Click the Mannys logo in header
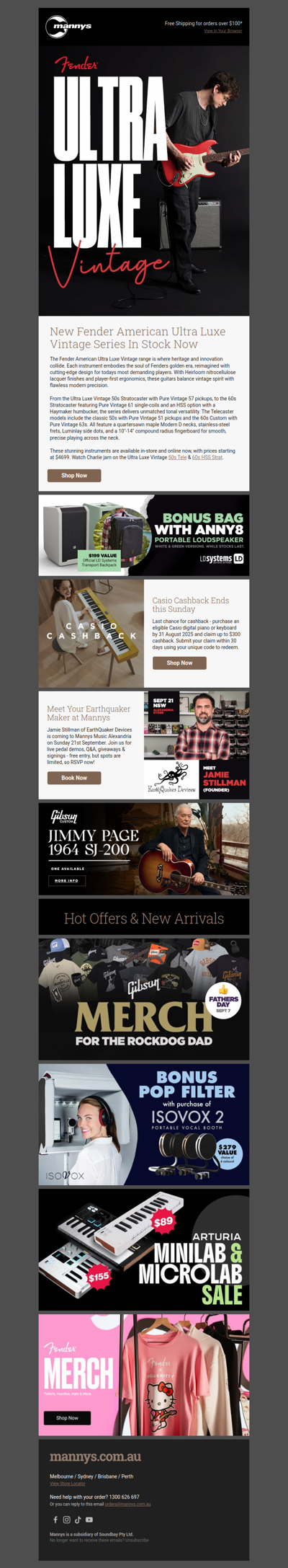Viewport: 288px width, 1568px height. (x=68, y=26)
